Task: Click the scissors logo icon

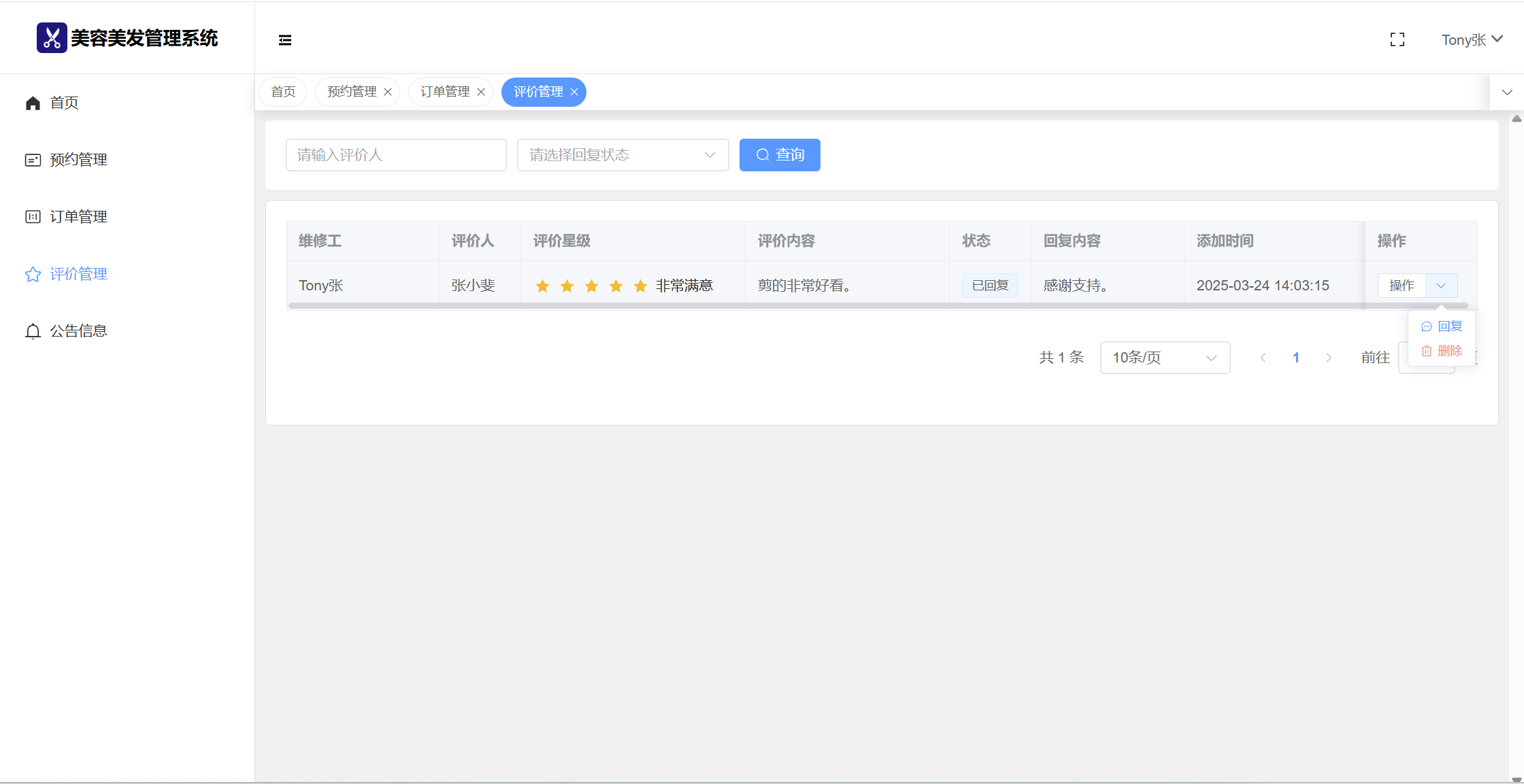Action: click(52, 38)
